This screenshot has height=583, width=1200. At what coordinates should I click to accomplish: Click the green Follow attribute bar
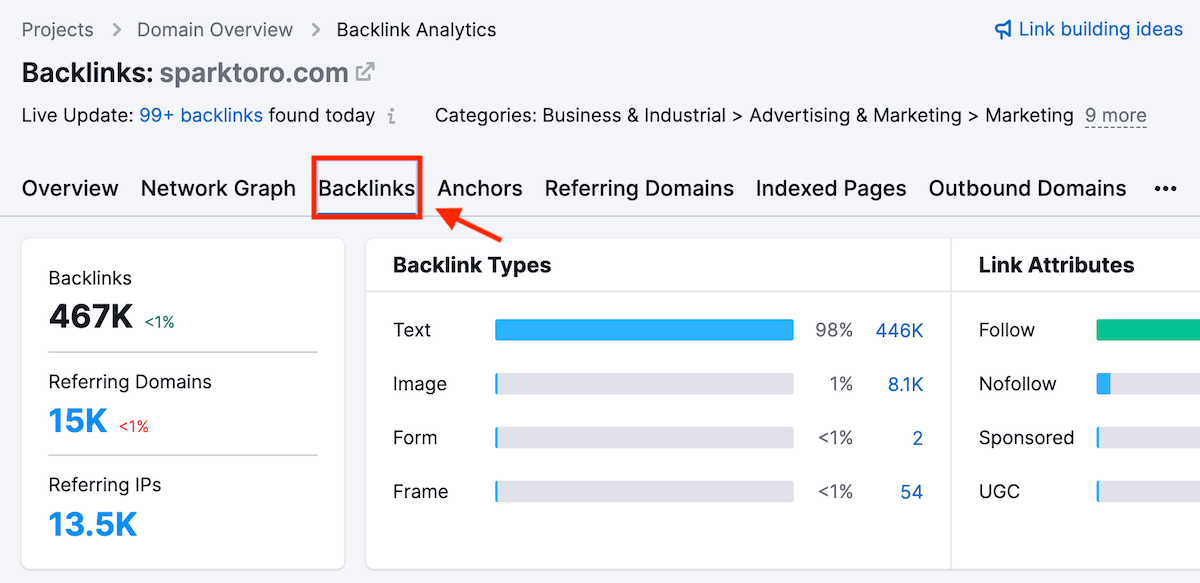[1148, 330]
